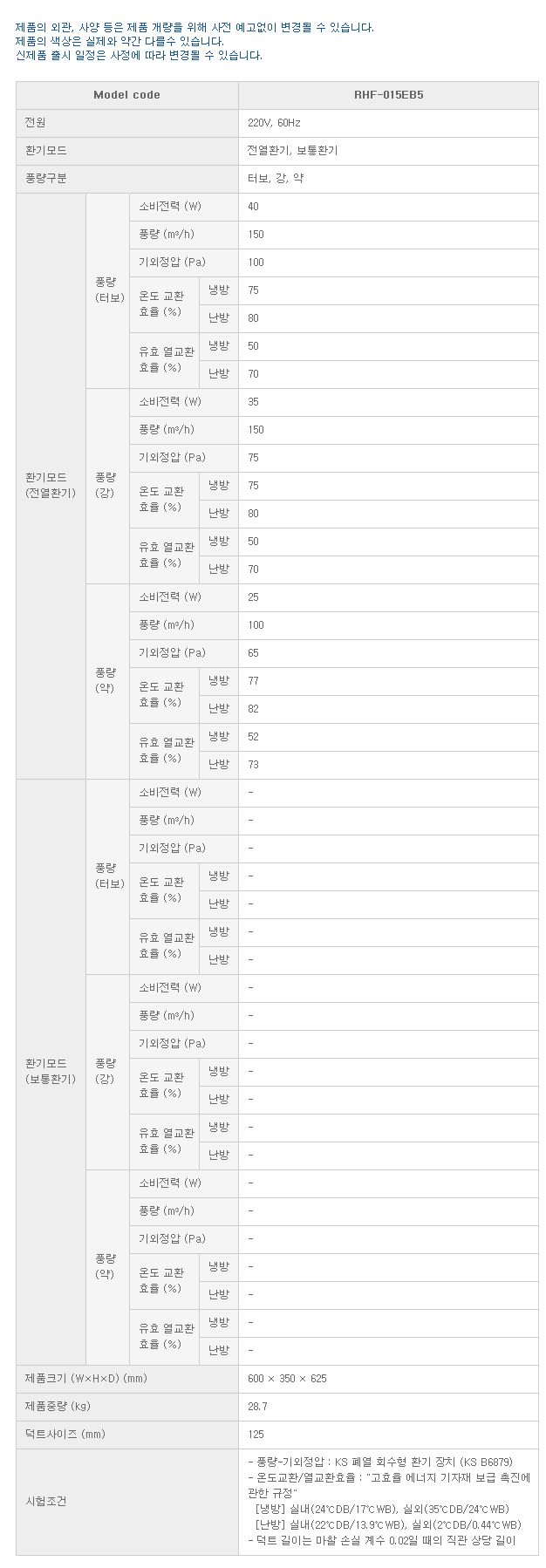Click the 풍량 (약) cell under 전열환기
The image size is (546, 1568).
[x=107, y=681]
